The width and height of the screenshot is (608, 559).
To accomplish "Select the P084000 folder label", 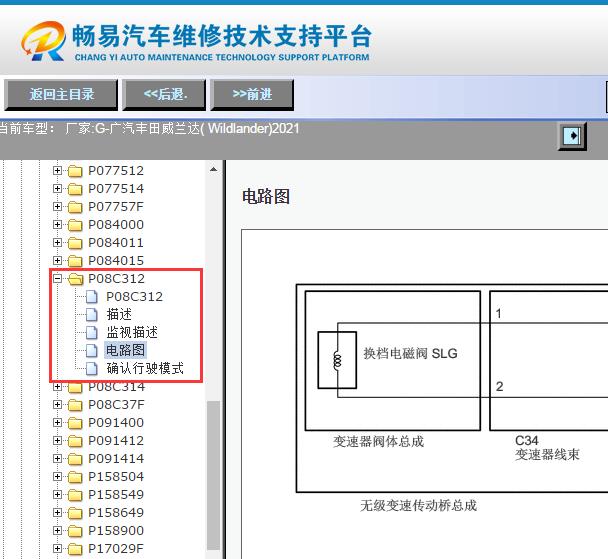I will pos(116,224).
